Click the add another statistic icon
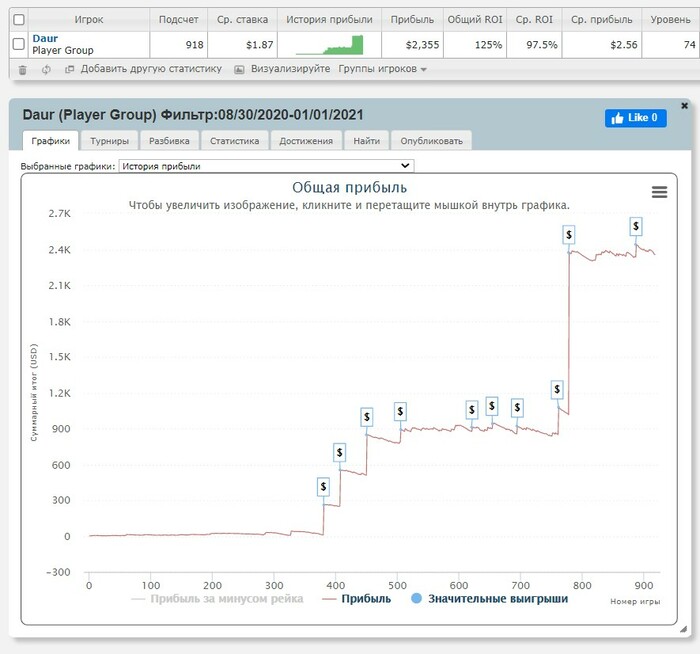Image resolution: width=700 pixels, height=654 pixels. pos(69,69)
